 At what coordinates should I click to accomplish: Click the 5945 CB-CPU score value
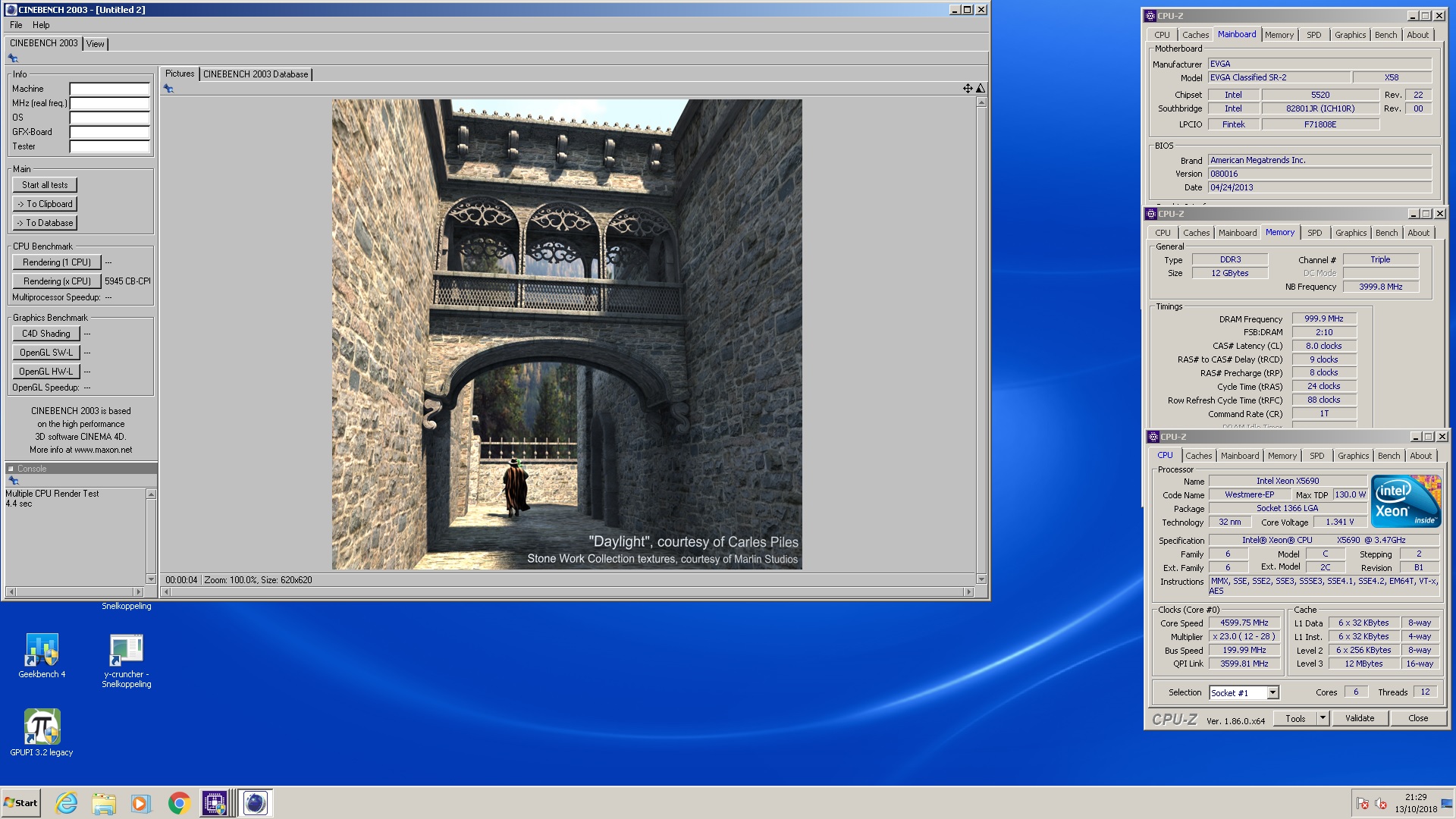pos(127,281)
